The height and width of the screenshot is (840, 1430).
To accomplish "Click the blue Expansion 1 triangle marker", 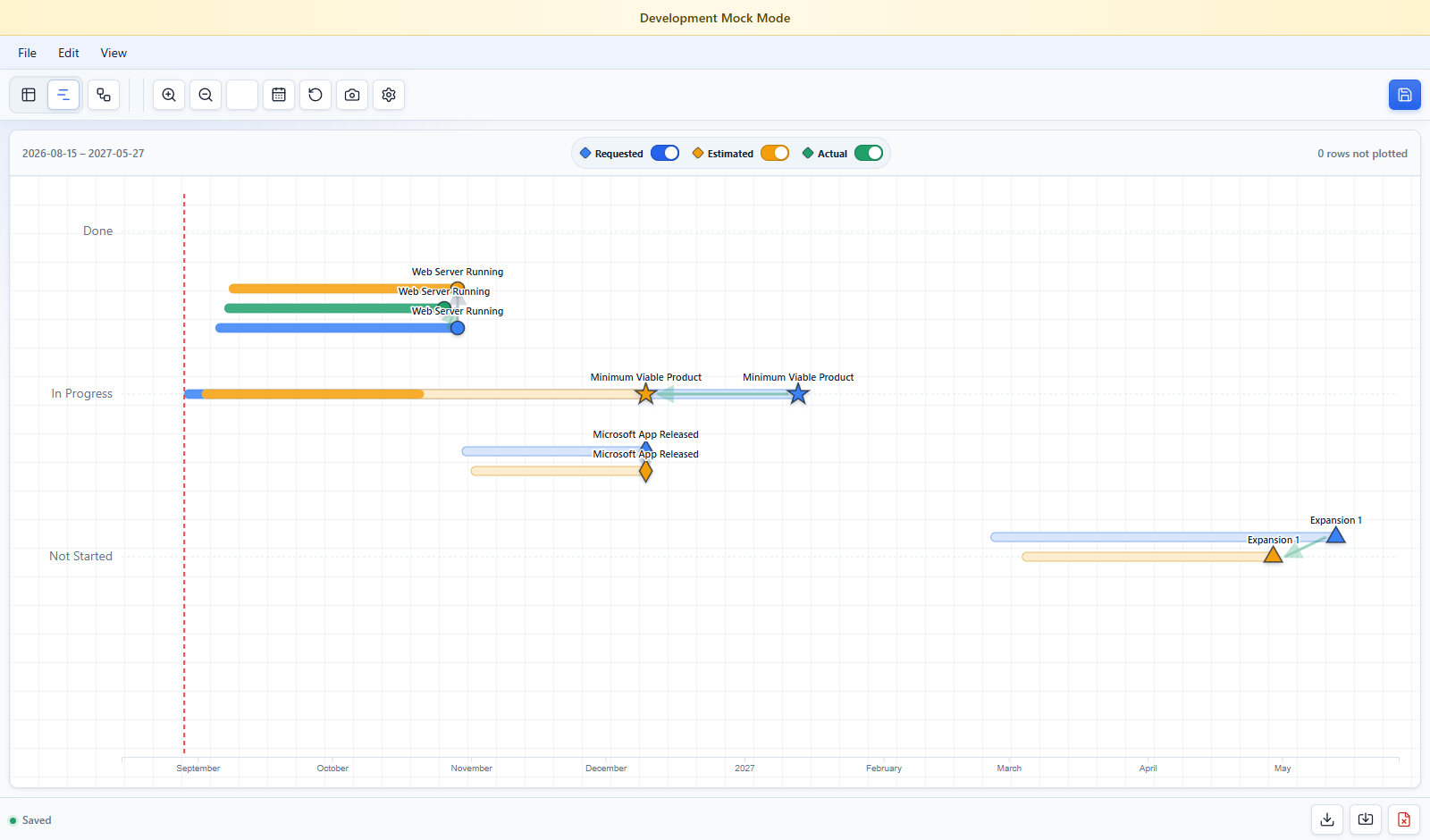I will (1336, 535).
